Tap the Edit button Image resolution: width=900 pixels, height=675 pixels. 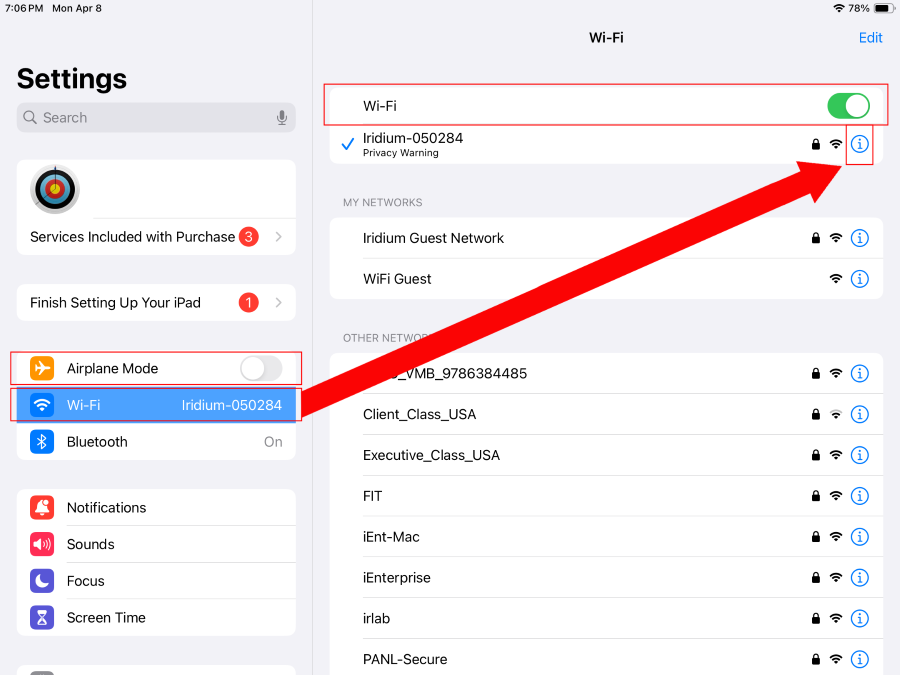870,38
